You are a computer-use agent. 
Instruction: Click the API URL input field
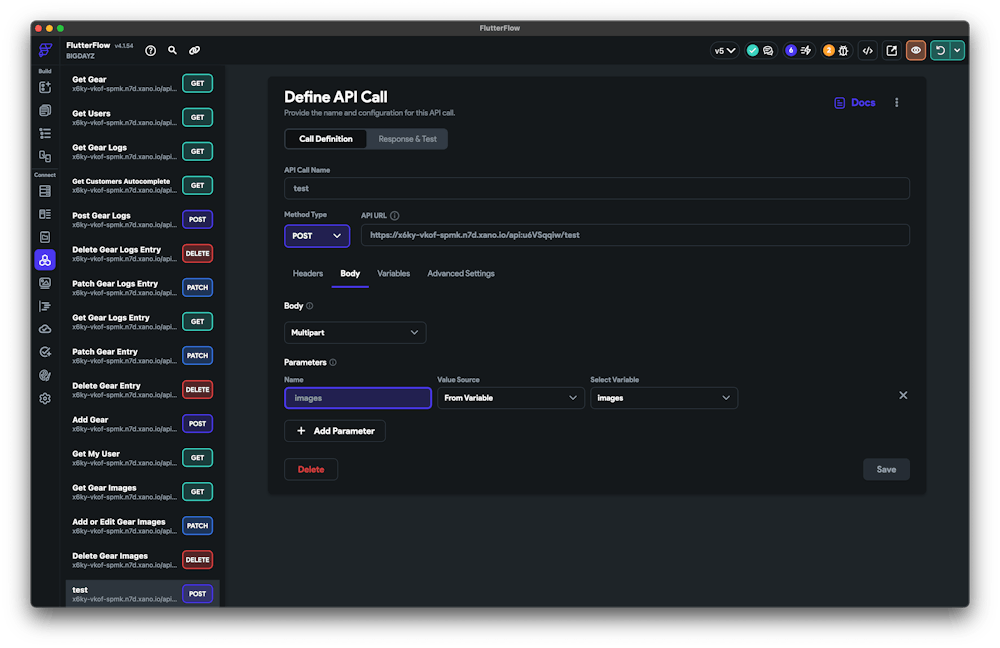pyautogui.click(x=635, y=235)
